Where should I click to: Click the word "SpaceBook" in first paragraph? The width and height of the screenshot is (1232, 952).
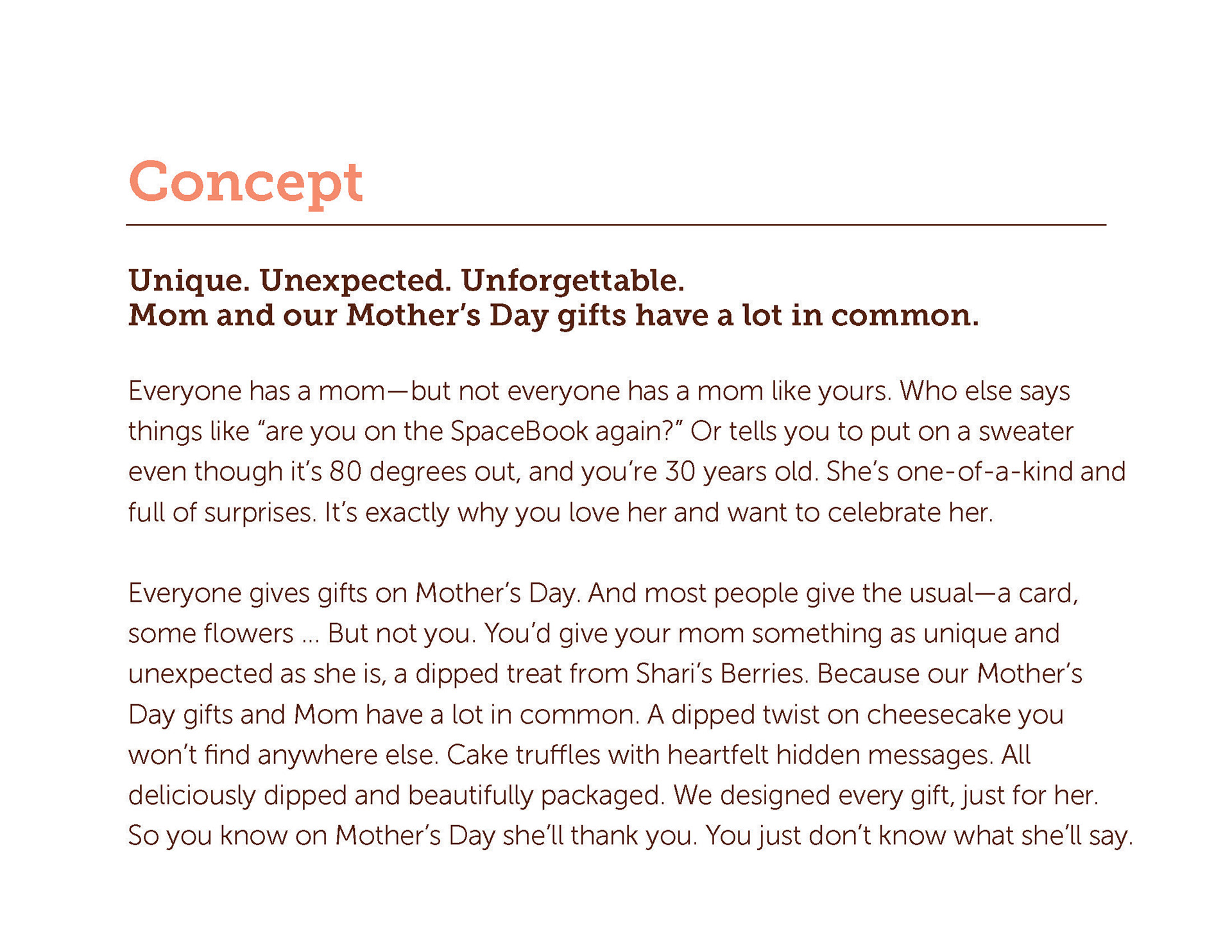click(518, 432)
